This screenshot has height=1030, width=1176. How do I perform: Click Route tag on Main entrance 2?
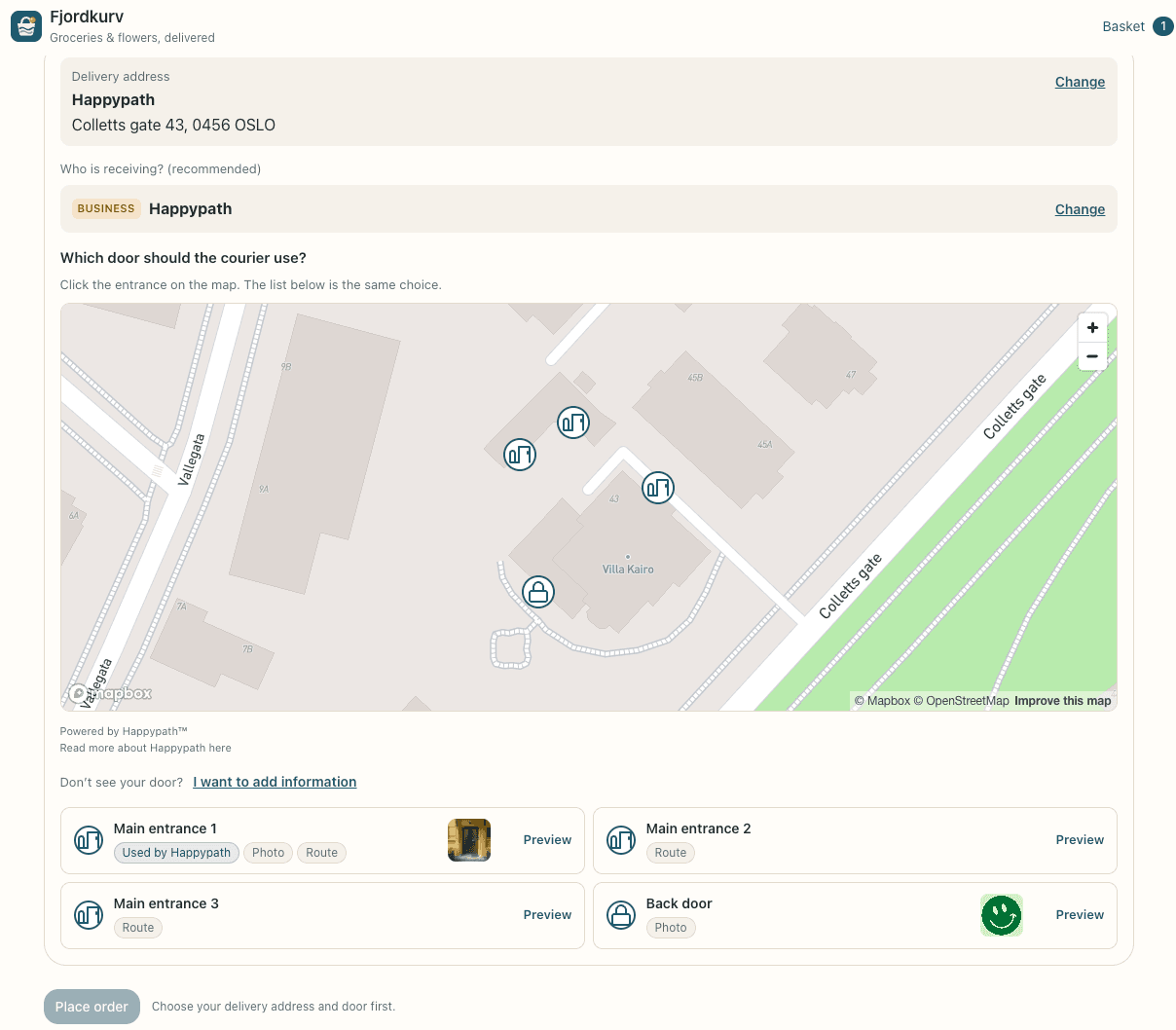click(671, 853)
